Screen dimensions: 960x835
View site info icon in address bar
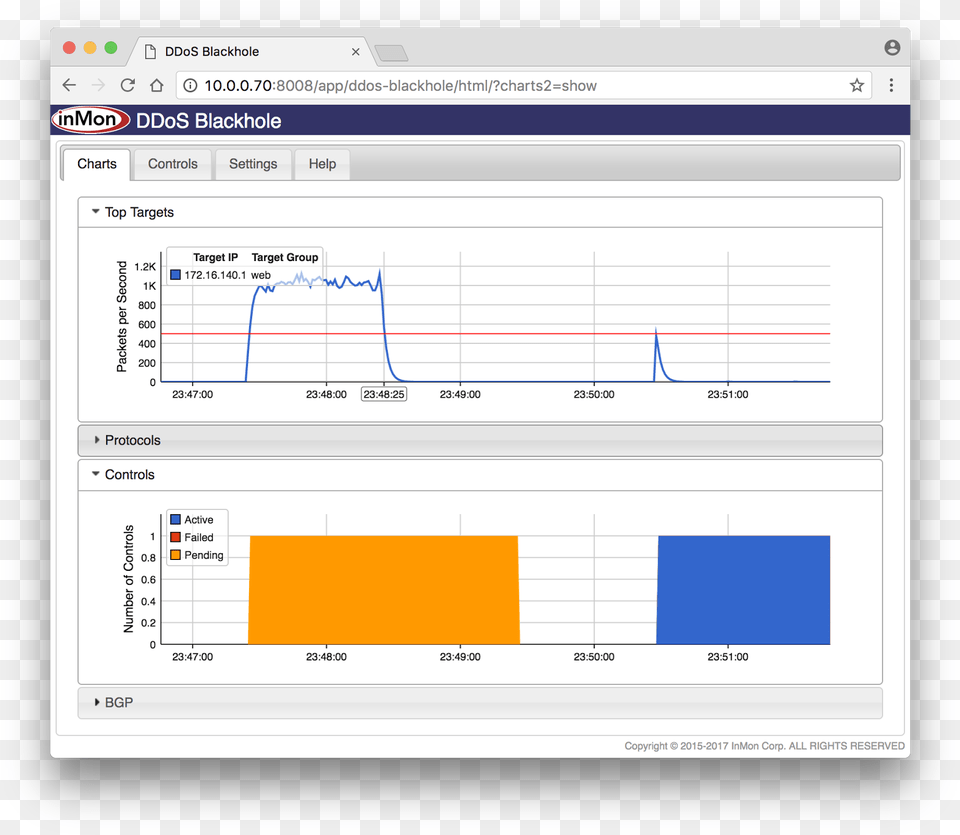[x=190, y=86]
